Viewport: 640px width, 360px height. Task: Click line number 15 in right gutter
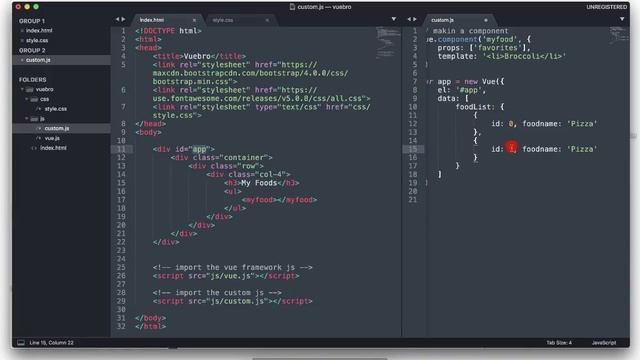pyautogui.click(x=413, y=149)
